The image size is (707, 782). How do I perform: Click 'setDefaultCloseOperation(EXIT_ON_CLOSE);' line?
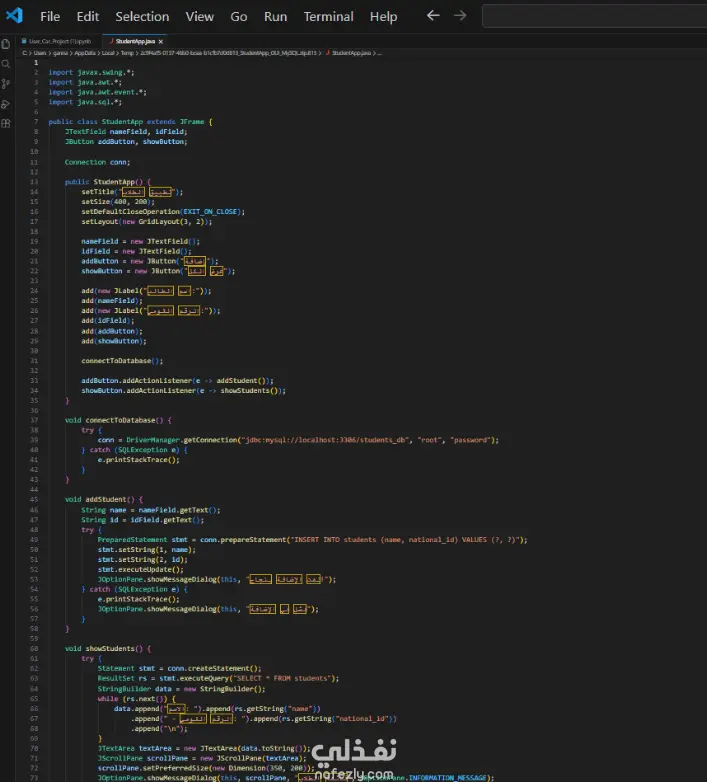pyautogui.click(x=163, y=211)
